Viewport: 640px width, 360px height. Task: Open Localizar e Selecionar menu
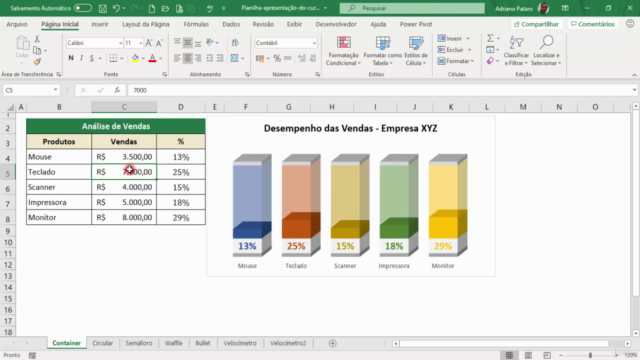pos(546,51)
